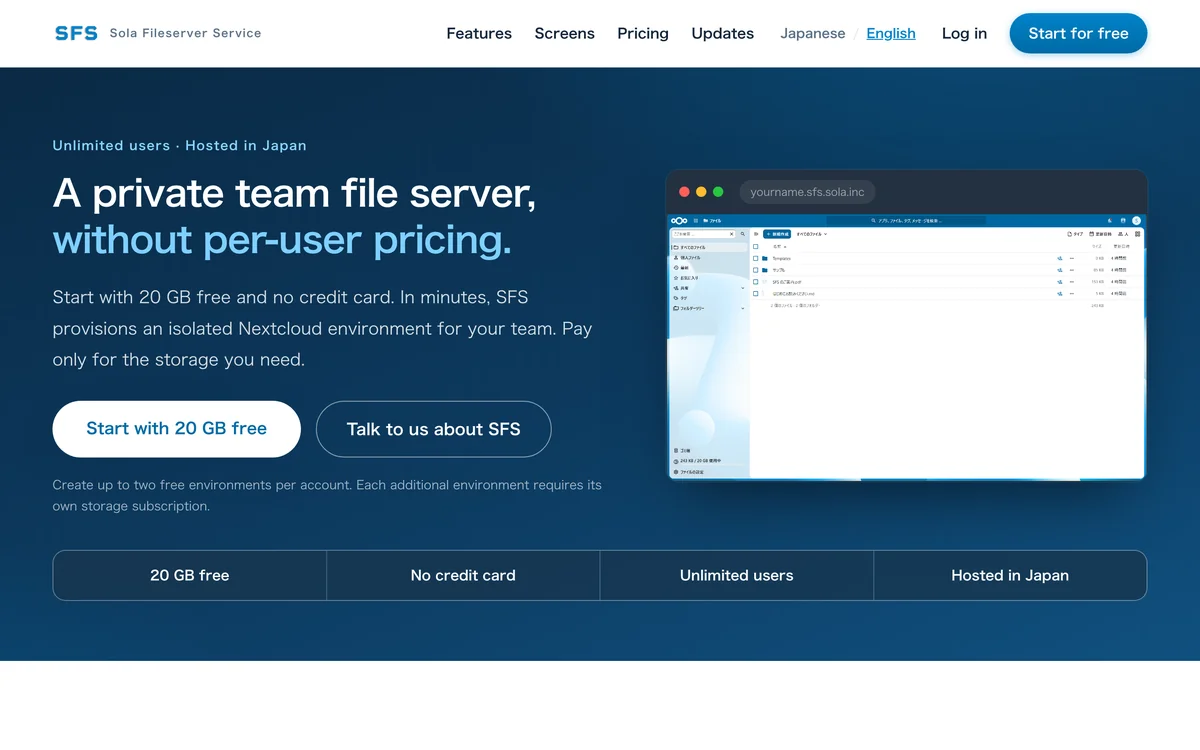This screenshot has height=750, width=1200.
Task: Click the user avatar in the preview header
Action: point(1136,220)
